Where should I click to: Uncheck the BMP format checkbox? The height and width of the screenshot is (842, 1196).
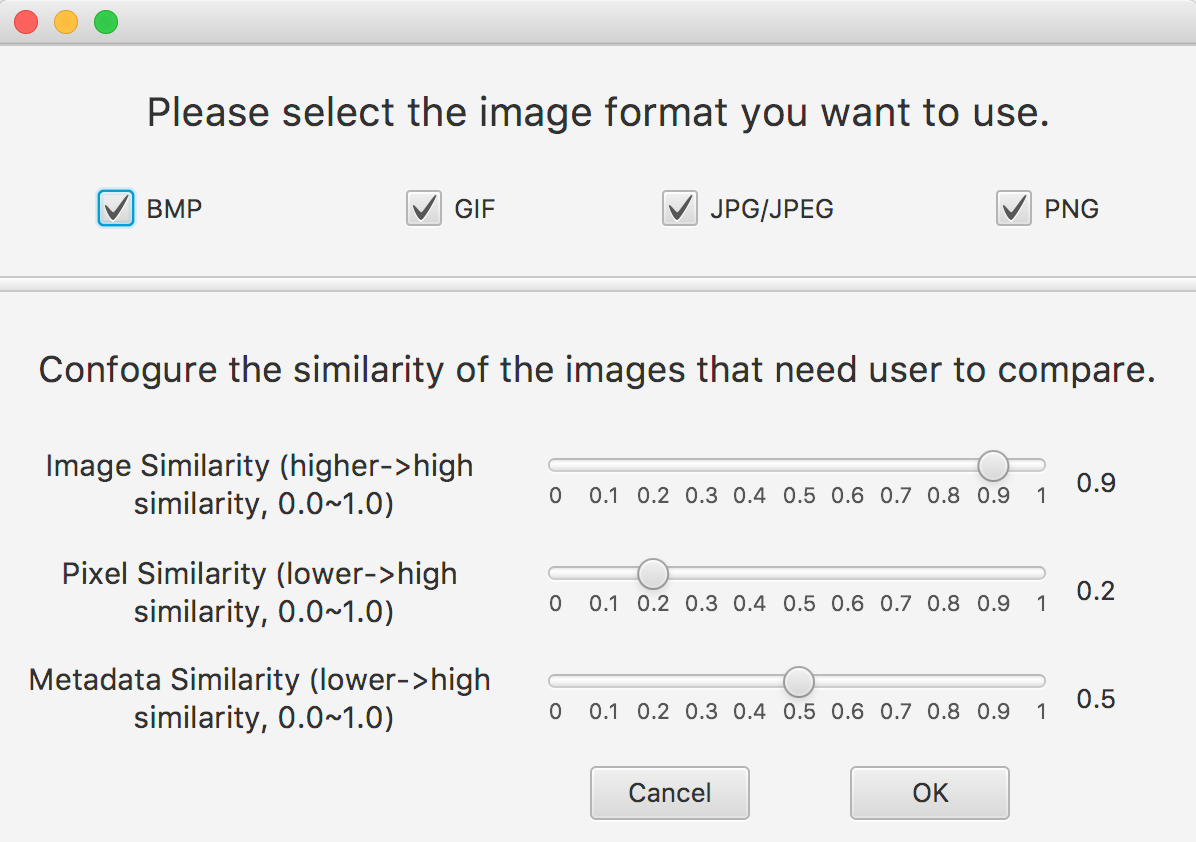coord(116,209)
